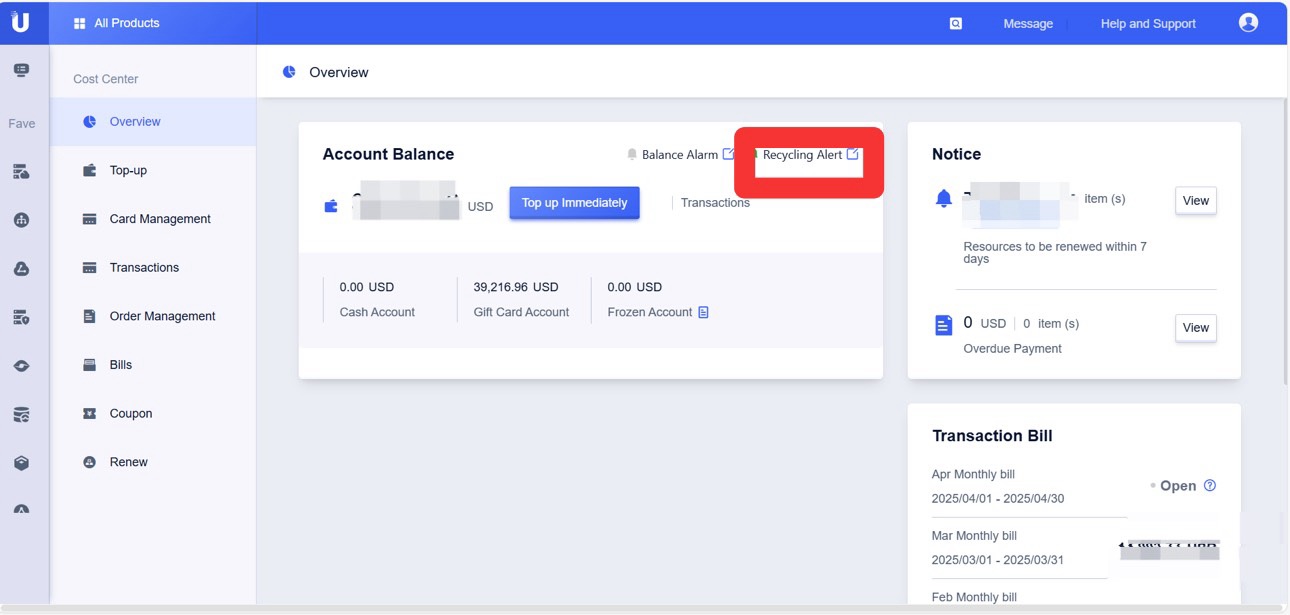1290x615 pixels.
Task: Click the Overview header pie icon
Action: click(x=289, y=72)
